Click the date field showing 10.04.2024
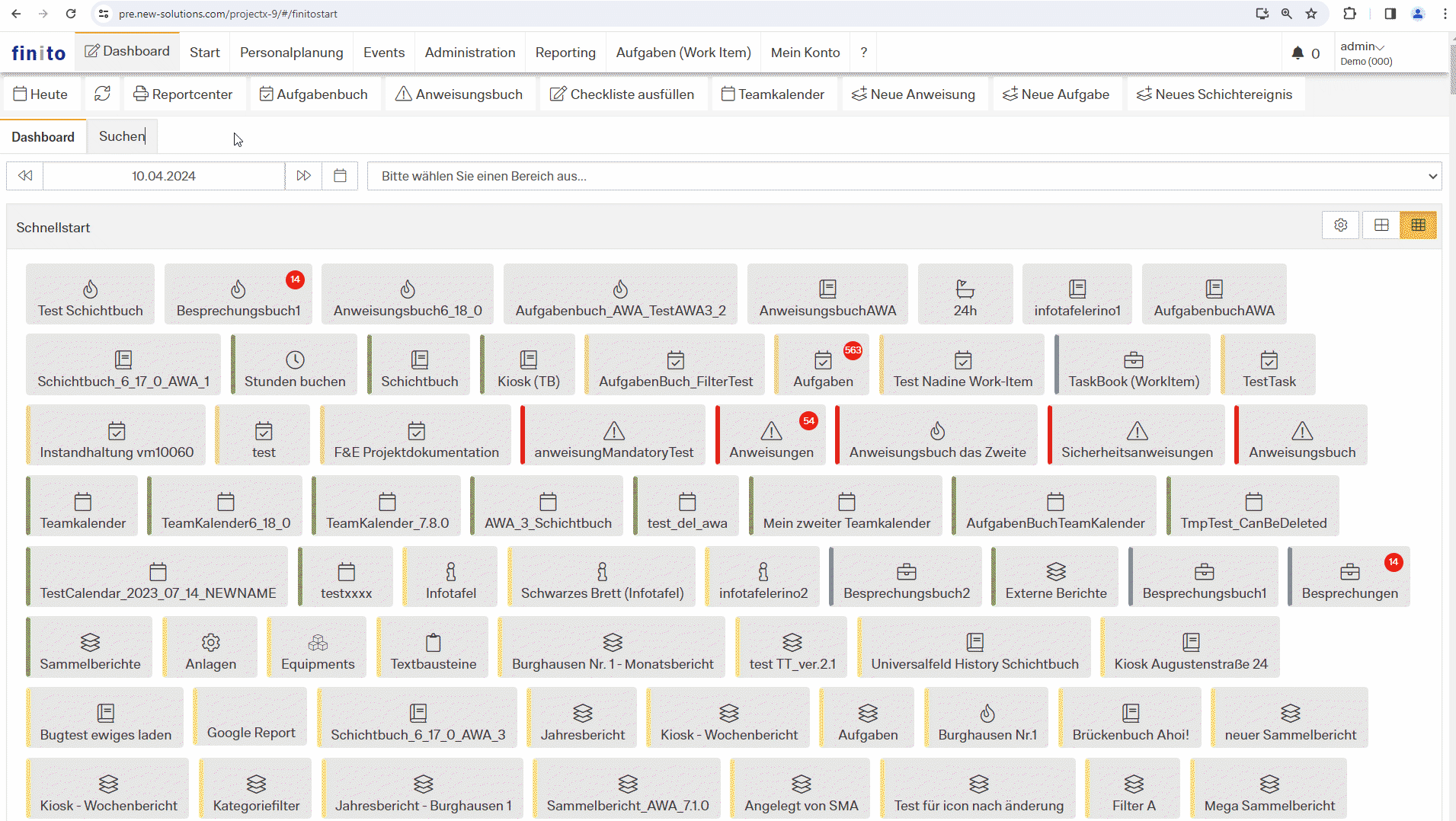1456x821 pixels. [x=164, y=176]
